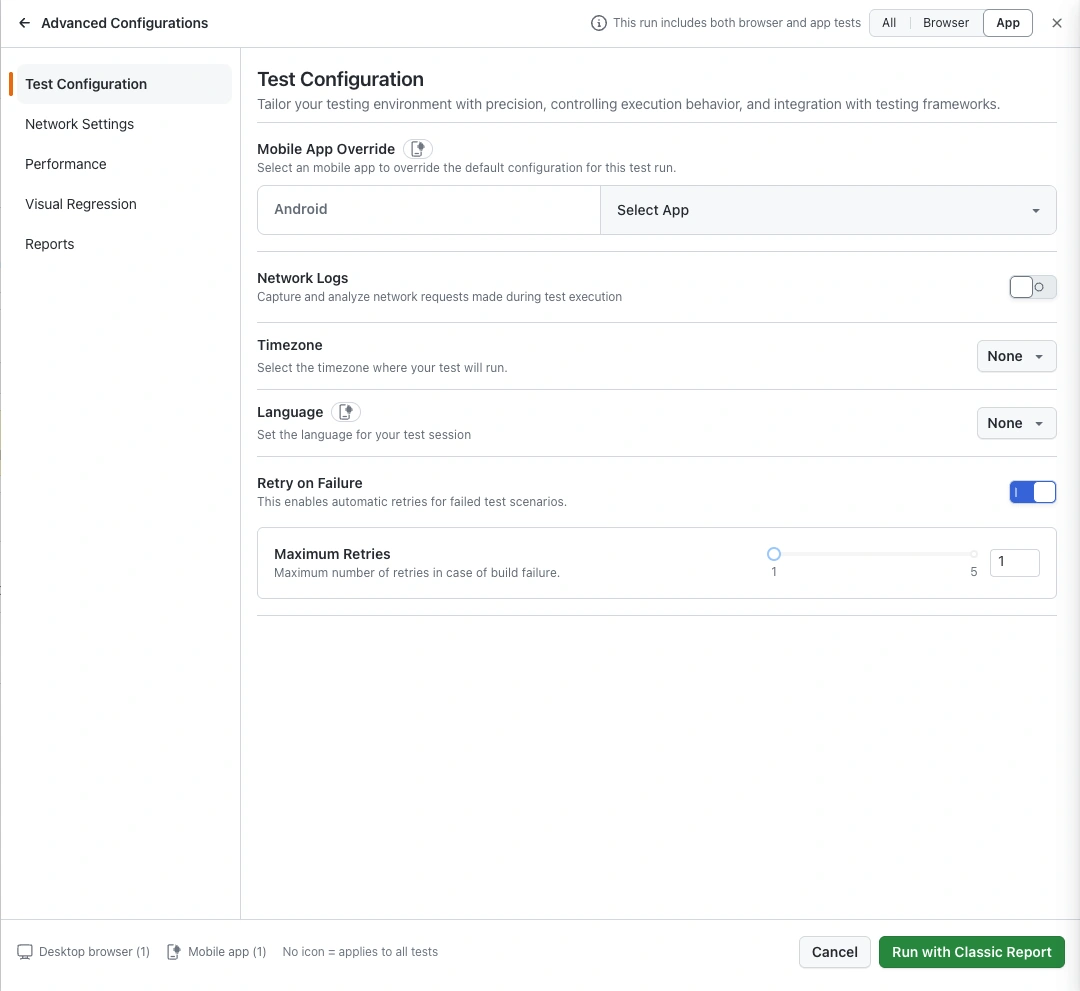Switch to the All filter tab
This screenshot has height=991, width=1080.
(889, 23)
